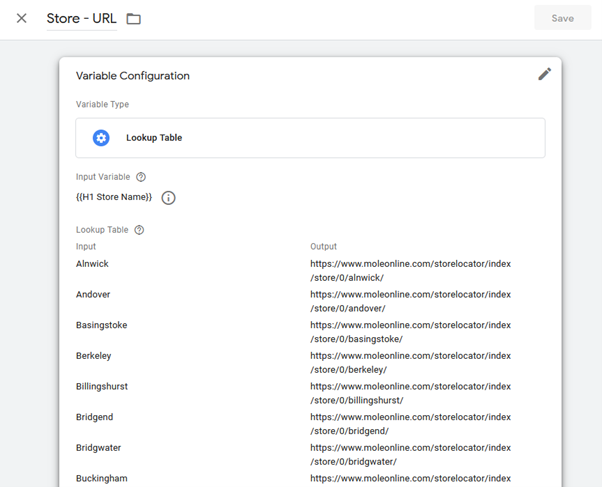Click info icon beside H1 Store Name
The height and width of the screenshot is (487, 602).
(168, 198)
